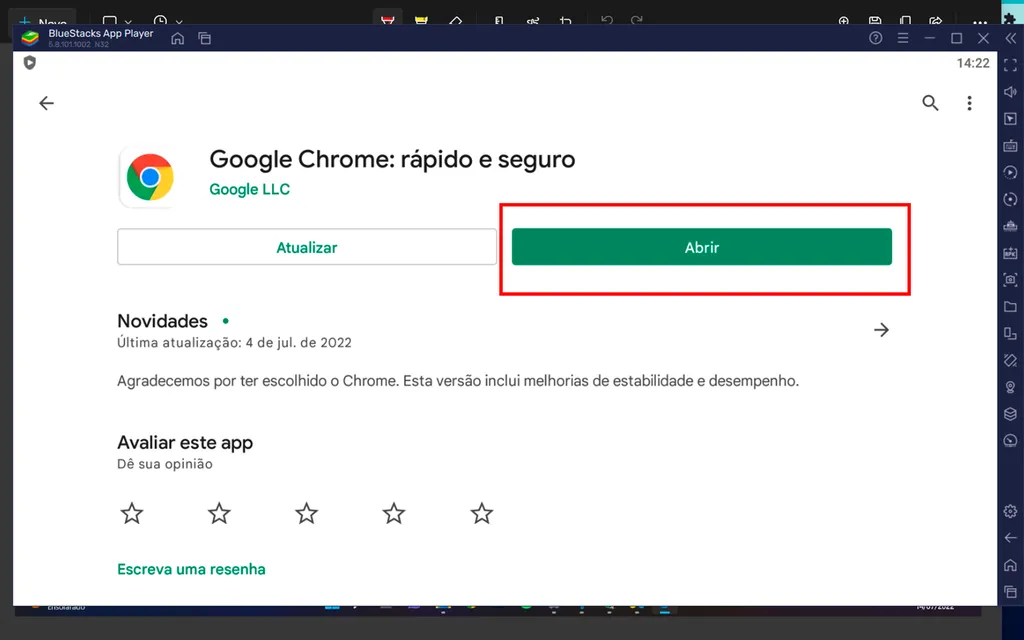Click the rotate screen icon
Viewport: 1024px width, 640px height.
point(1010,333)
